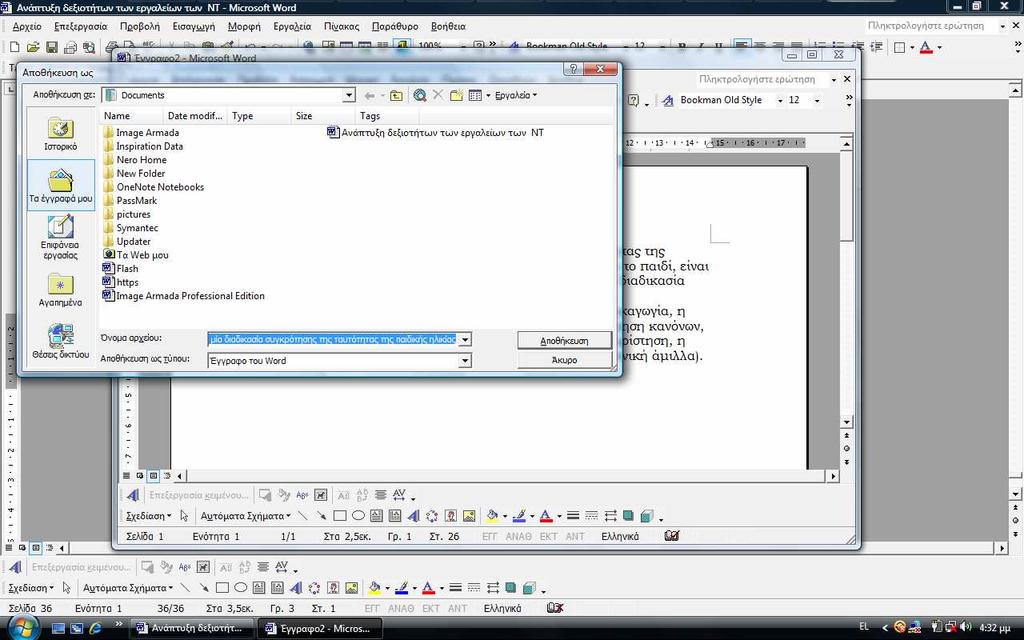This screenshot has width=1024, height=640.
Task: Toggle ΑΝΤ indicator in Έγγραφο2 status bar
Action: coord(575,536)
